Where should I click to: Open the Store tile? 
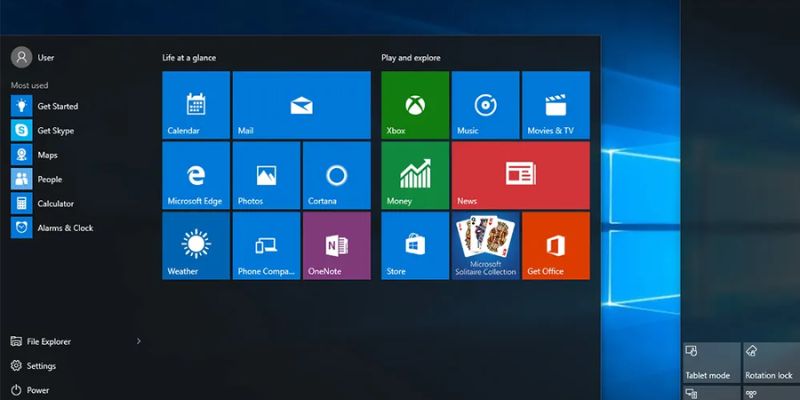(x=415, y=245)
